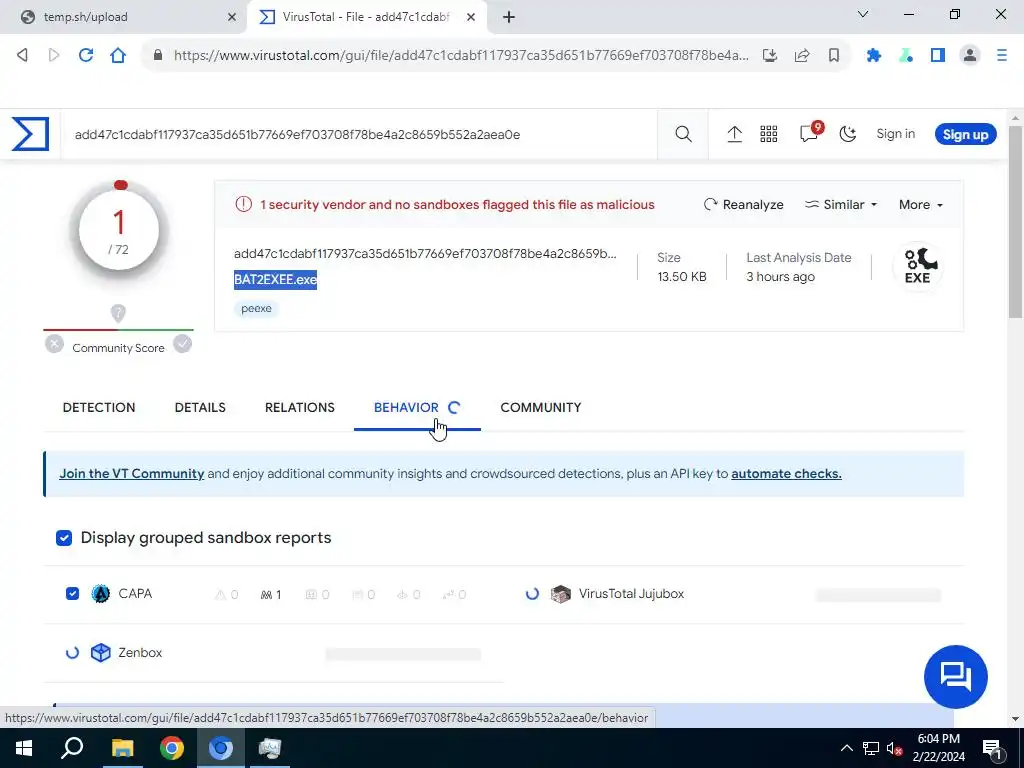Click the automate checks link
Viewport: 1024px width, 768px height.
pos(786,473)
